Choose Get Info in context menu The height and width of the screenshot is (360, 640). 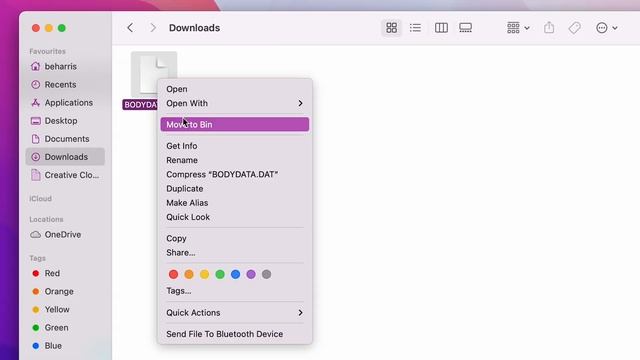coord(235,146)
